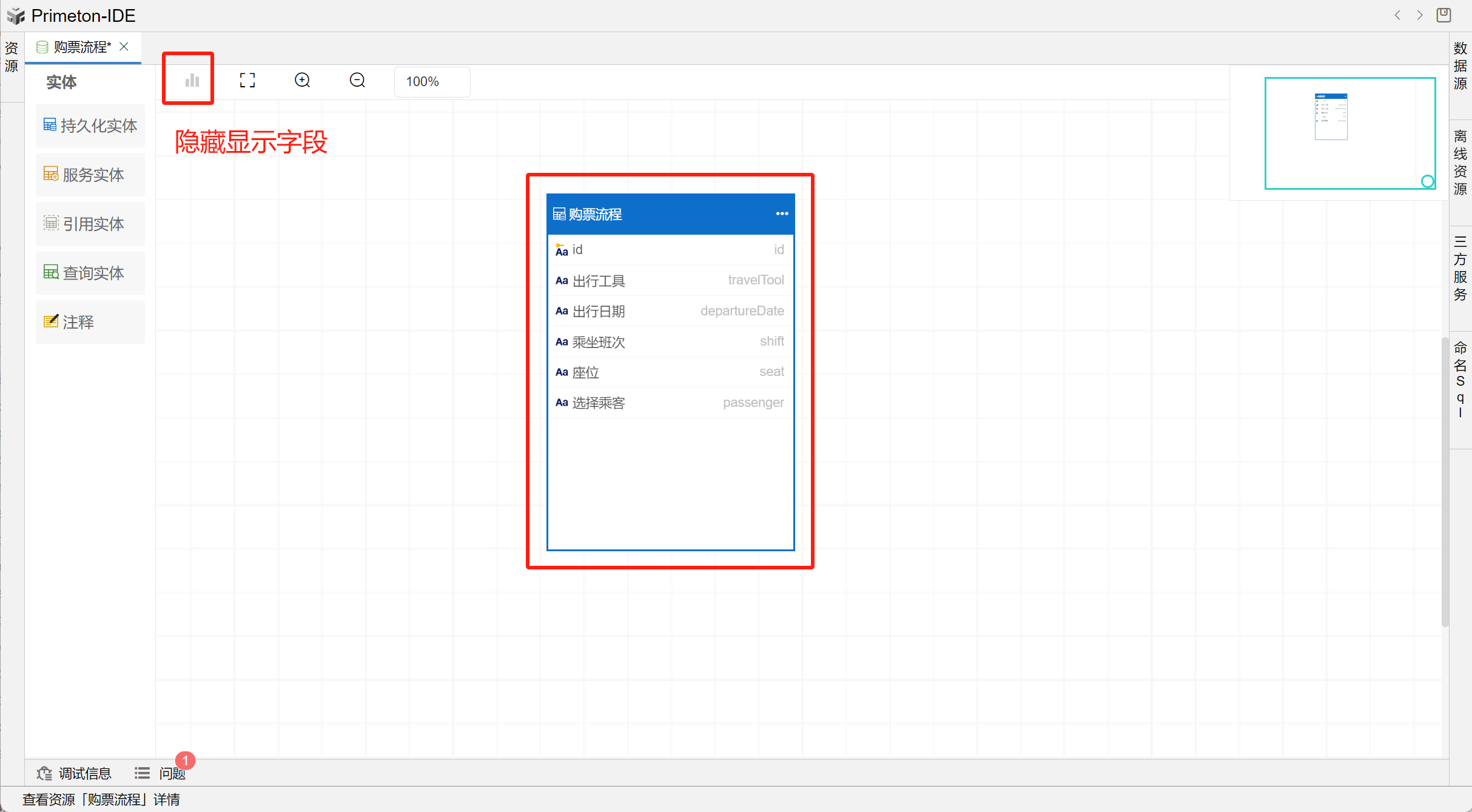Expand the 数据源 side panel

click(1460, 65)
